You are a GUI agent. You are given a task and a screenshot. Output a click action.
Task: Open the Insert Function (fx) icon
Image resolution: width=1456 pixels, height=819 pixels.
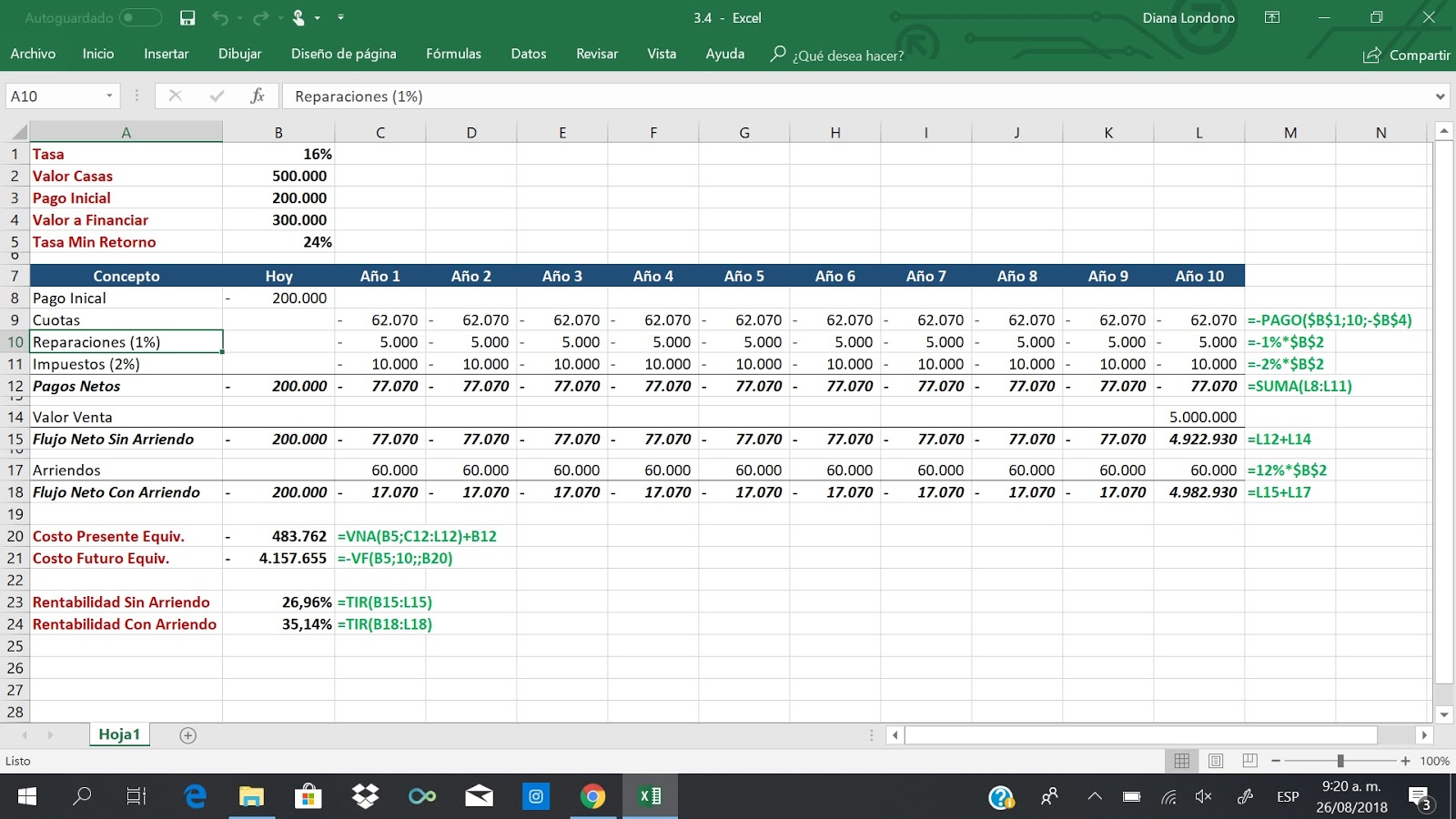click(x=258, y=96)
